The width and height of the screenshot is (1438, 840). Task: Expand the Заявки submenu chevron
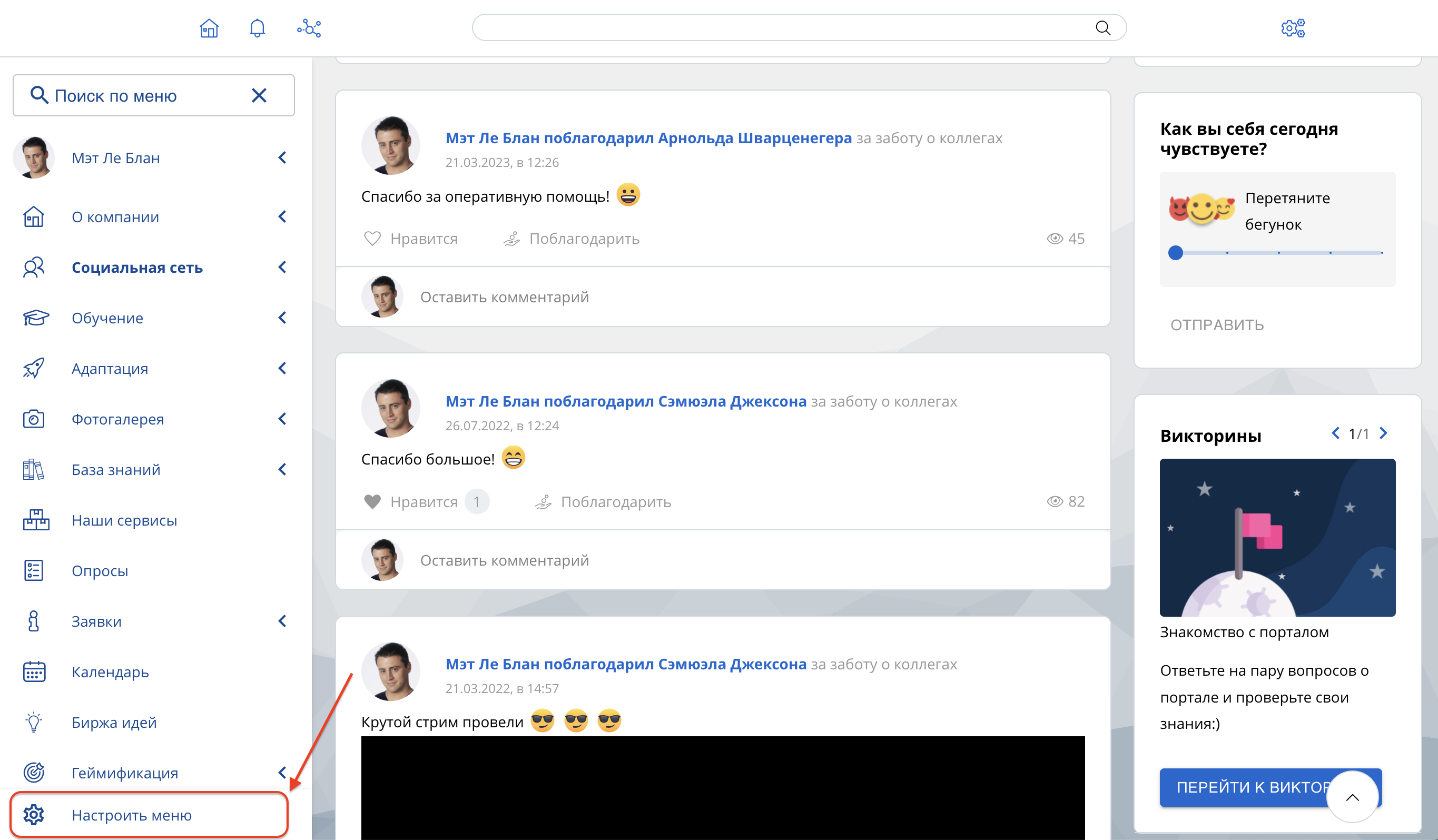(x=282, y=621)
